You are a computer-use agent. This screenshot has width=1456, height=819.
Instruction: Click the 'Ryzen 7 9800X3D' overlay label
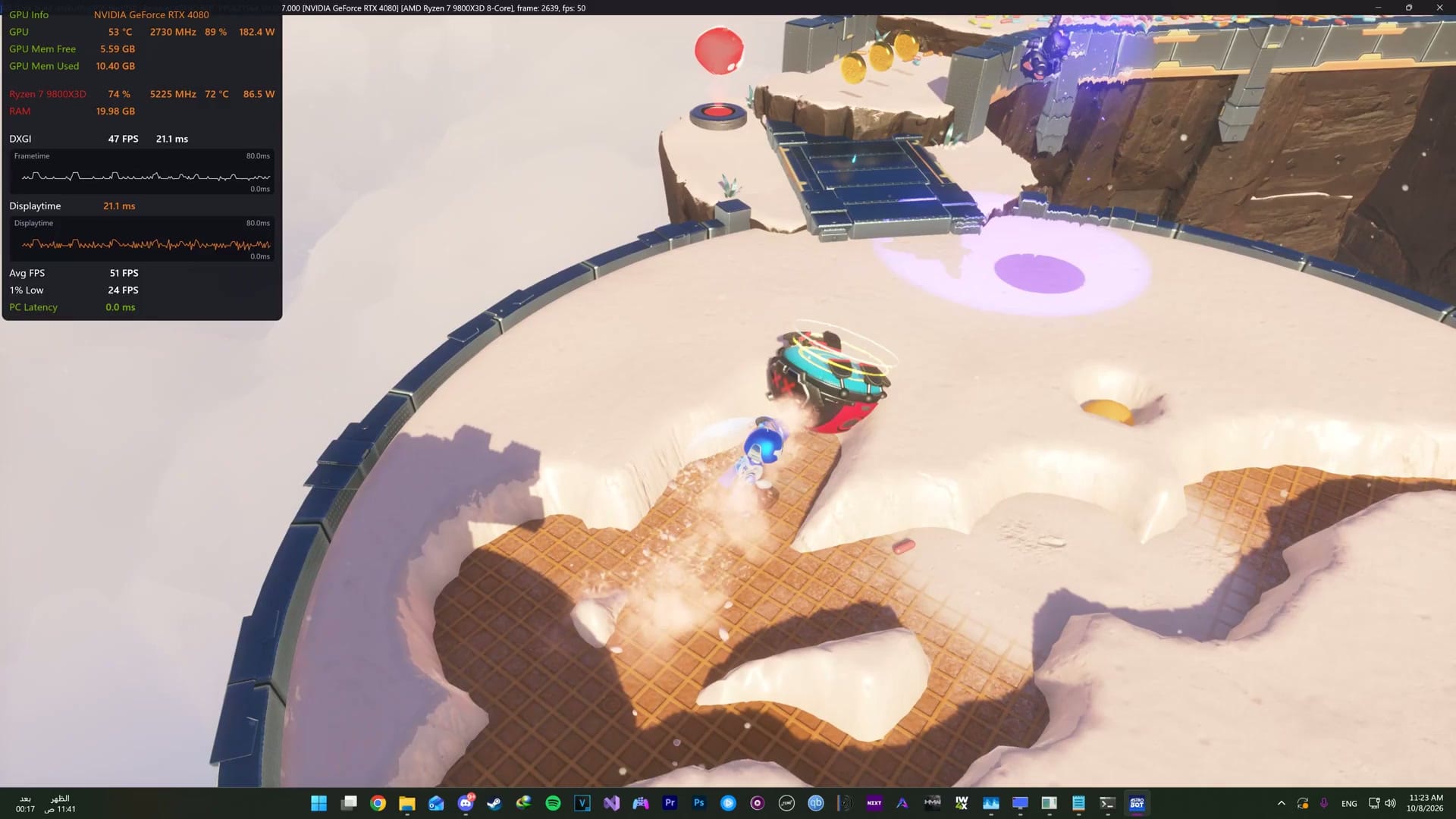[x=48, y=94]
